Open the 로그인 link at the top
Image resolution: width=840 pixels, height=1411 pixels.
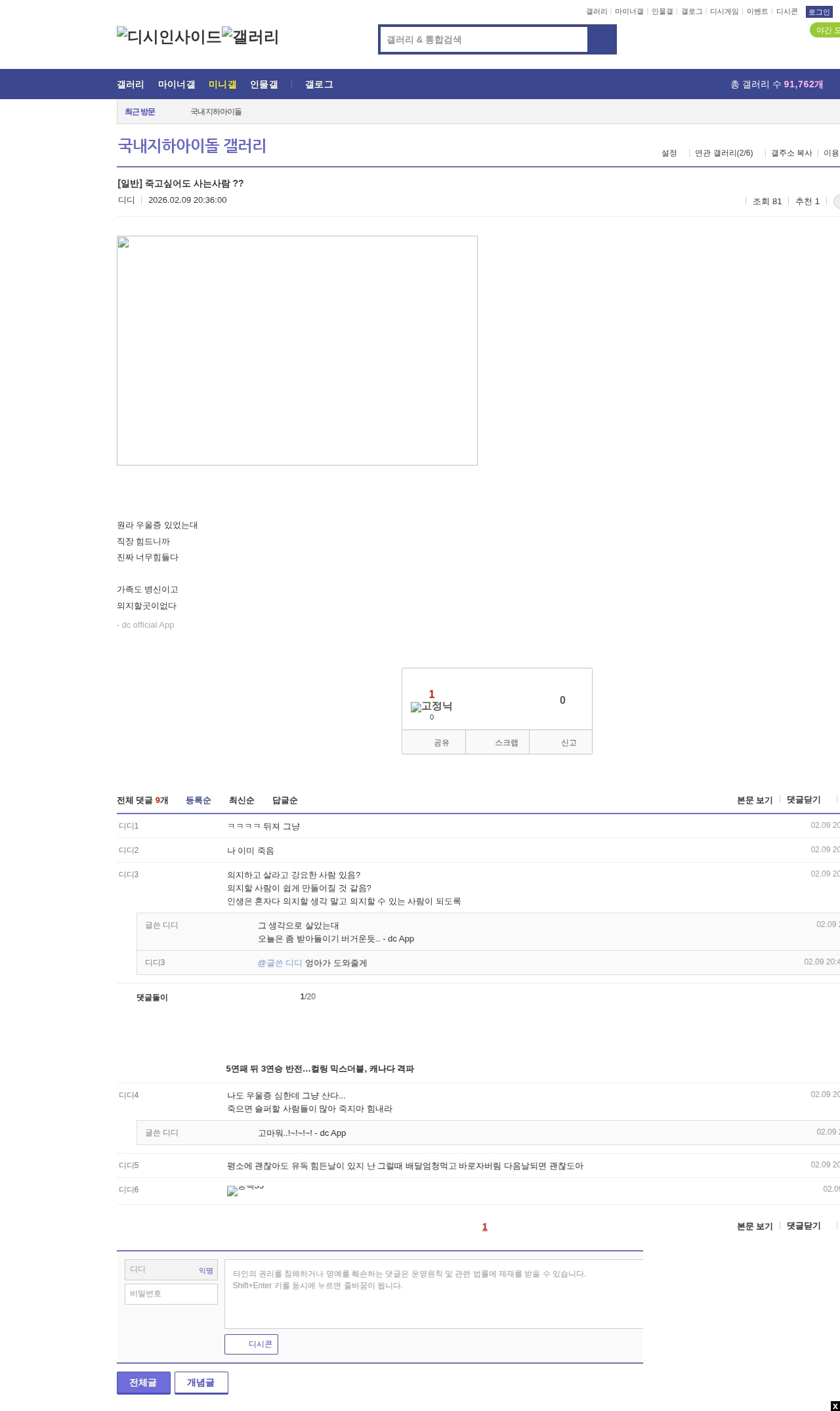click(x=818, y=12)
